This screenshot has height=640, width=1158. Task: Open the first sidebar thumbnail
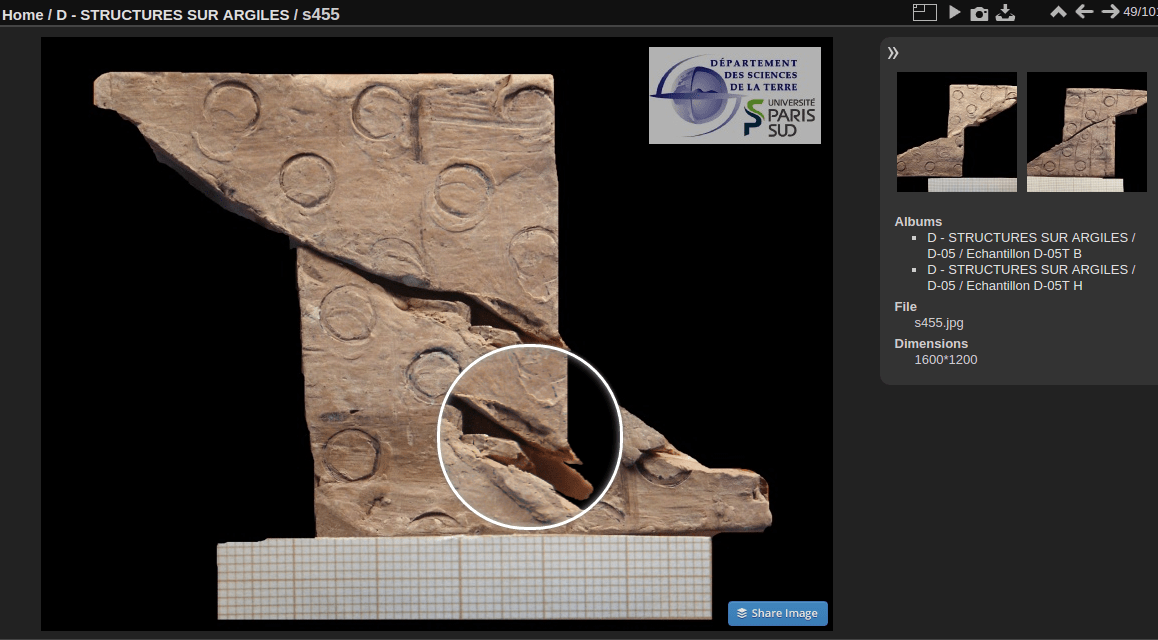click(957, 132)
